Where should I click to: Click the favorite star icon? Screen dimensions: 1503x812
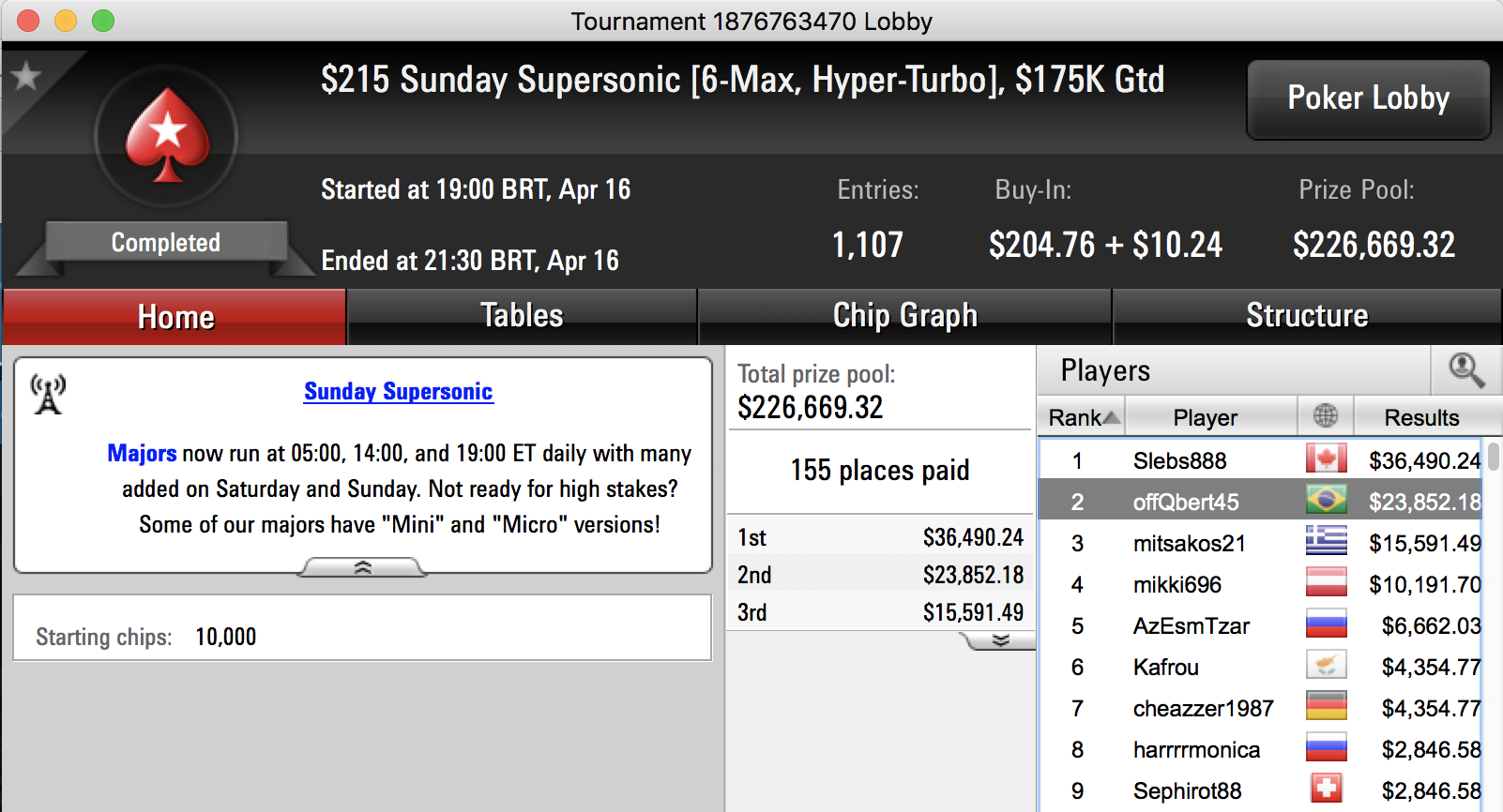pos(26,76)
